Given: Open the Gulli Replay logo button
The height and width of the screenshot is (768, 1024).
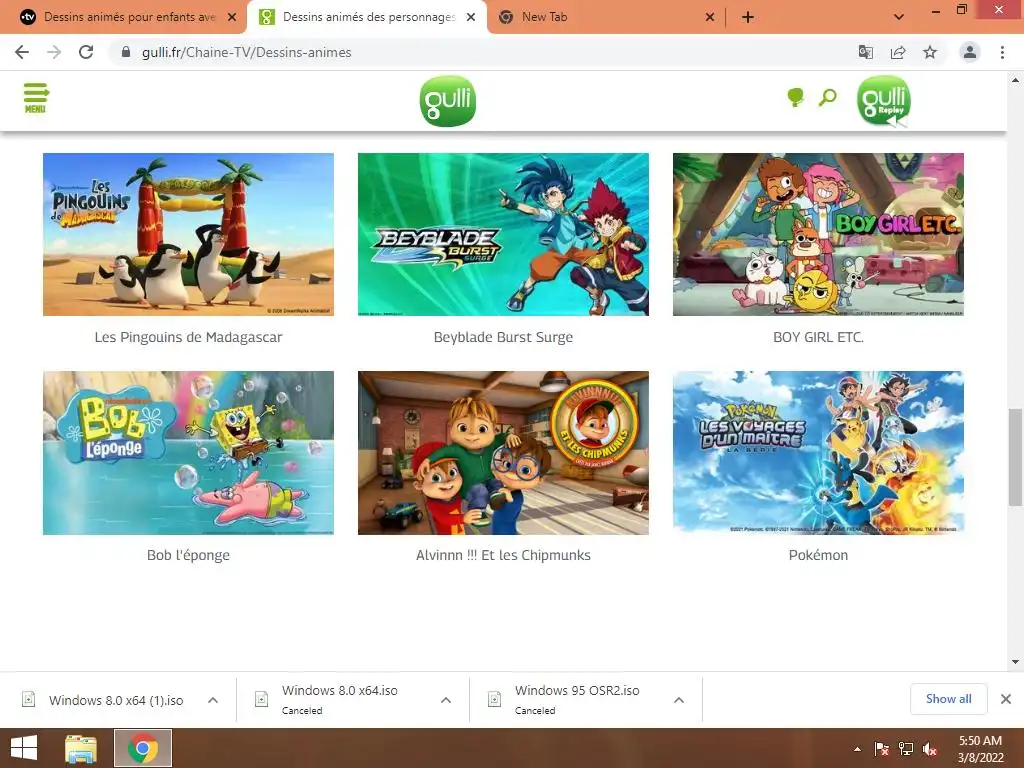Looking at the screenshot, I should [x=884, y=101].
